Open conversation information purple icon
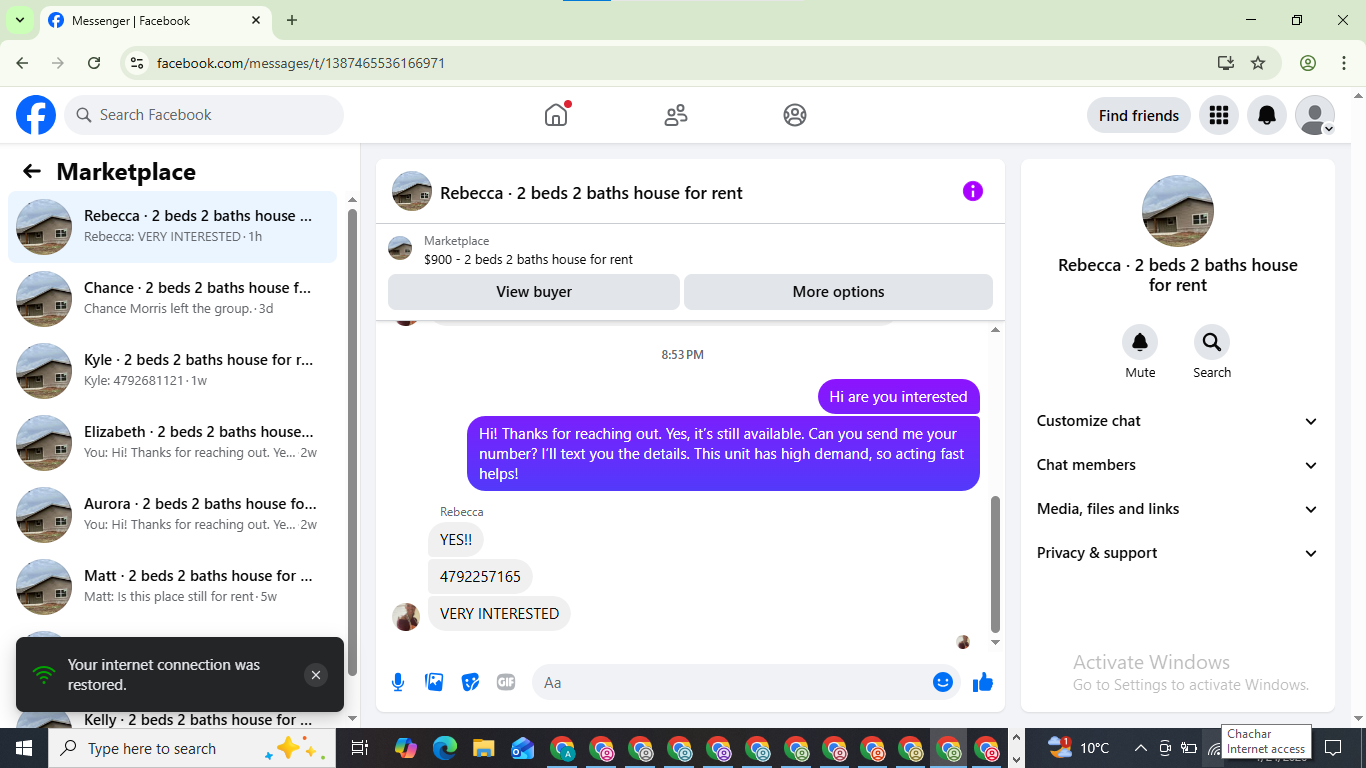This screenshot has height=768, width=1366. pos(973,191)
